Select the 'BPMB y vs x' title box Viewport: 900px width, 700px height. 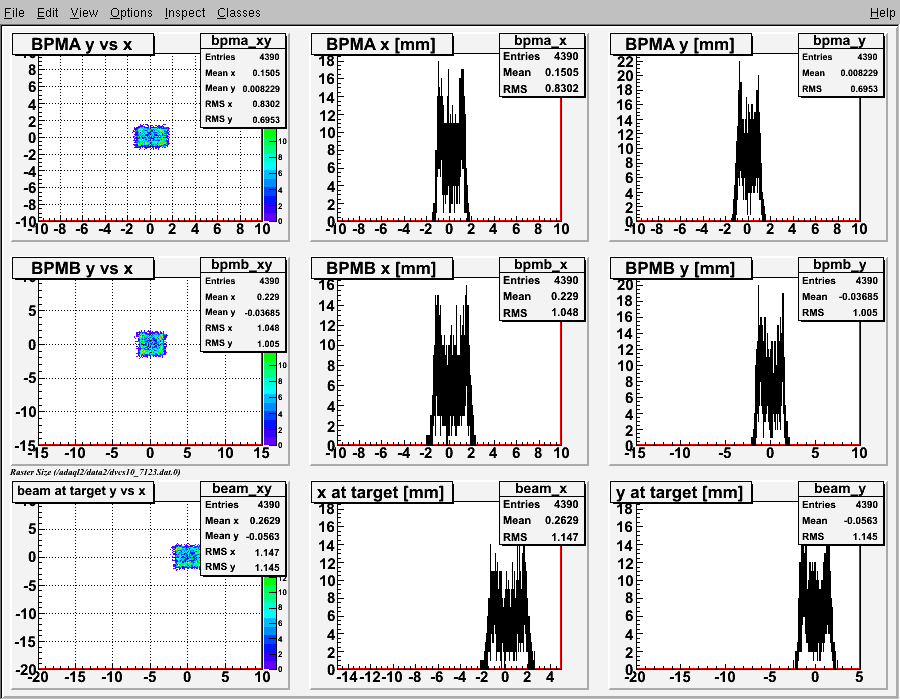click(83, 268)
